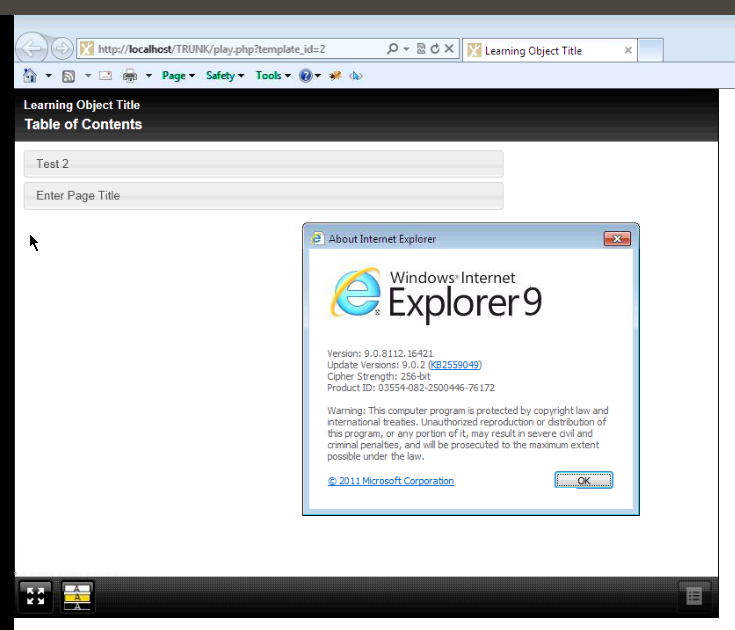Open the Safety menu

click(x=225, y=75)
